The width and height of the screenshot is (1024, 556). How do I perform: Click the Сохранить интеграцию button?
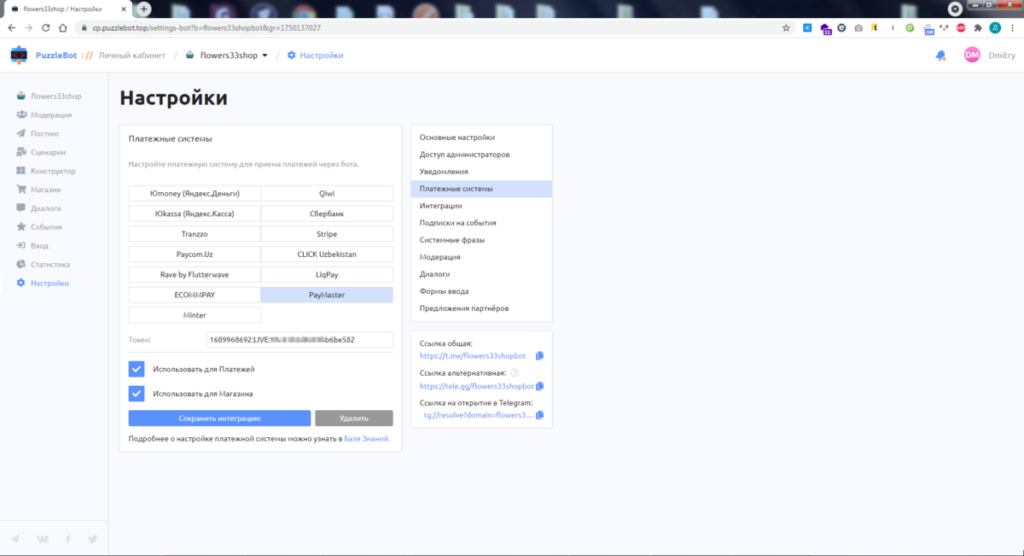tap(219, 418)
